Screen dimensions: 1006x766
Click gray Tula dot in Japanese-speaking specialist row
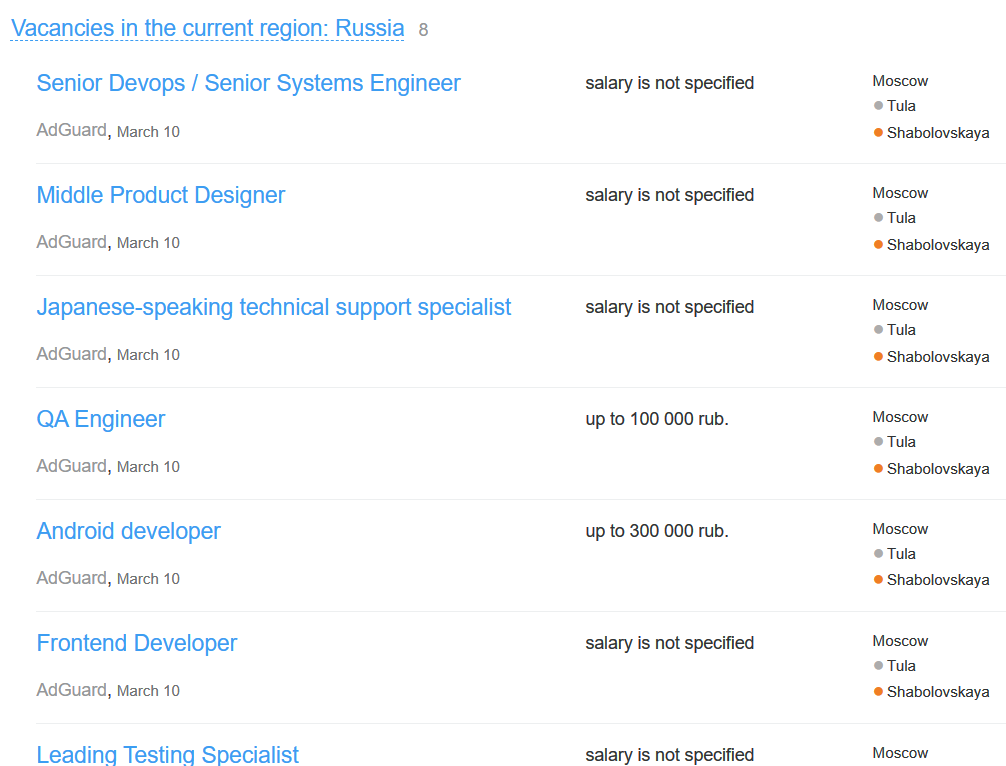(878, 329)
